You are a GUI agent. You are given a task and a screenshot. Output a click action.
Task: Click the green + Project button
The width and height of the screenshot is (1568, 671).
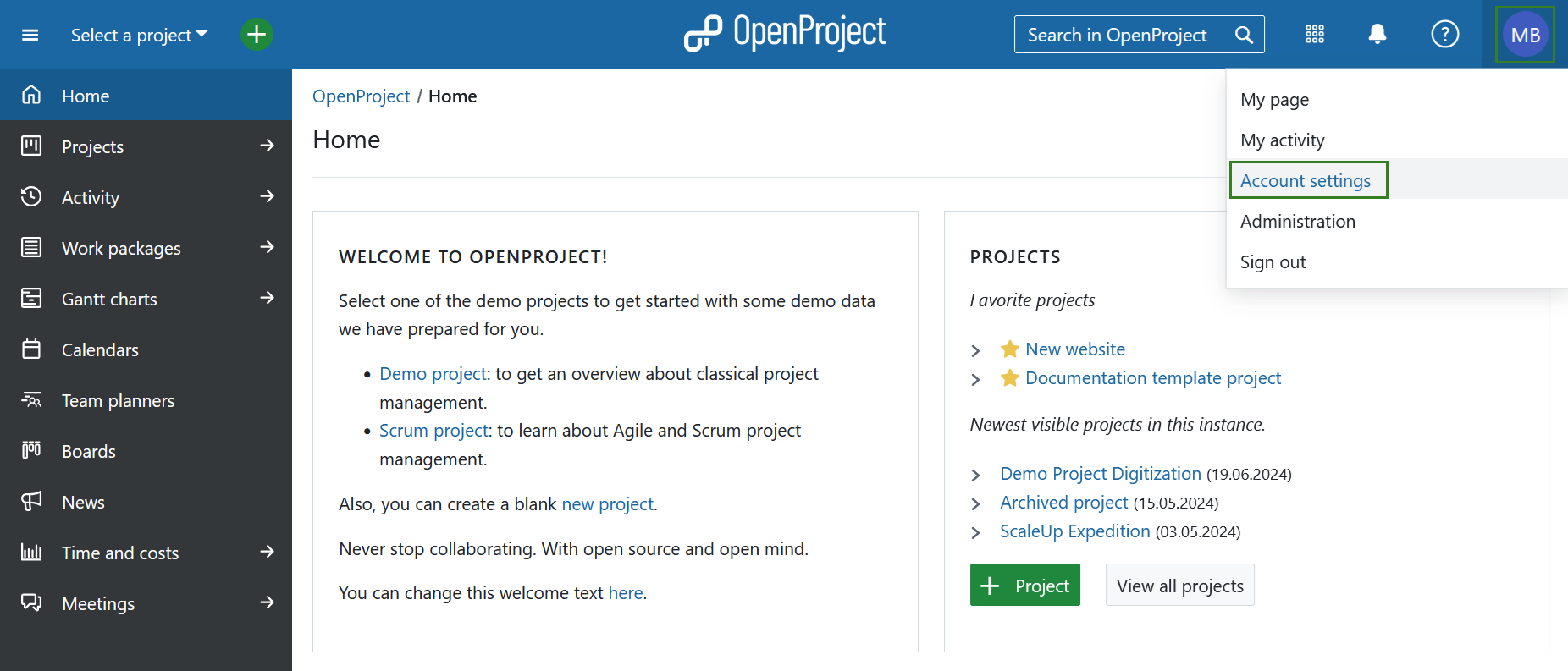pos(1025,585)
